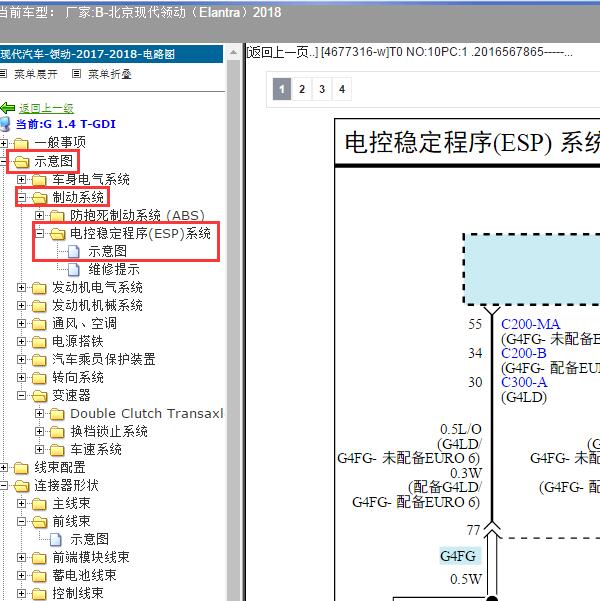The height and width of the screenshot is (601, 600).
Task: Expand the 发动机电气系统 node
Action: [x=21, y=287]
